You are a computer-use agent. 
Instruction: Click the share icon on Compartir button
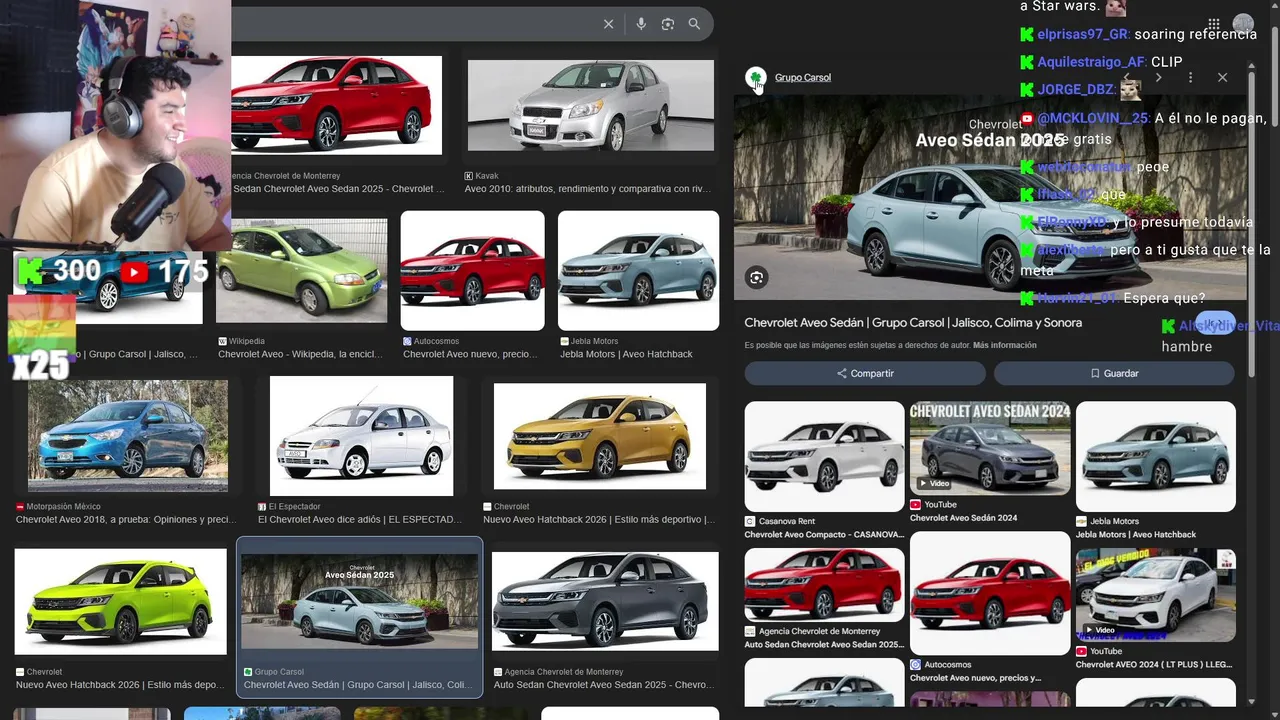[x=842, y=373]
